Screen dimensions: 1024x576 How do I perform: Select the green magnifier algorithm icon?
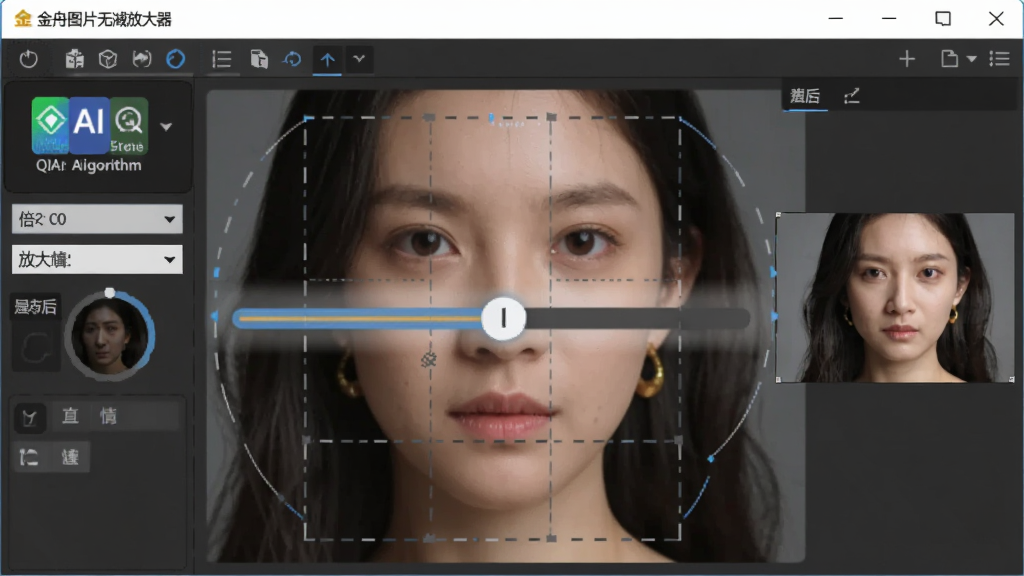pyautogui.click(x=129, y=125)
